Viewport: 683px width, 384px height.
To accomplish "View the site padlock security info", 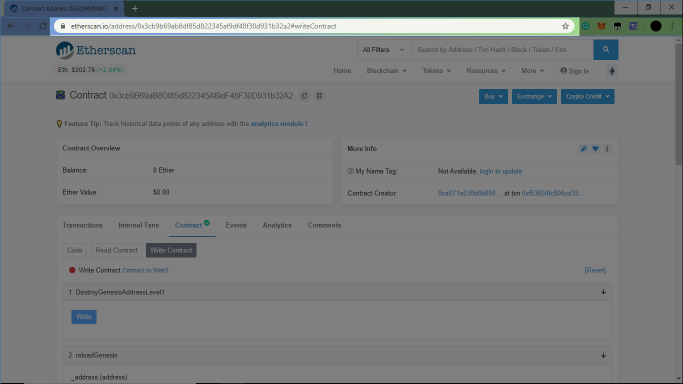I will click(x=63, y=26).
